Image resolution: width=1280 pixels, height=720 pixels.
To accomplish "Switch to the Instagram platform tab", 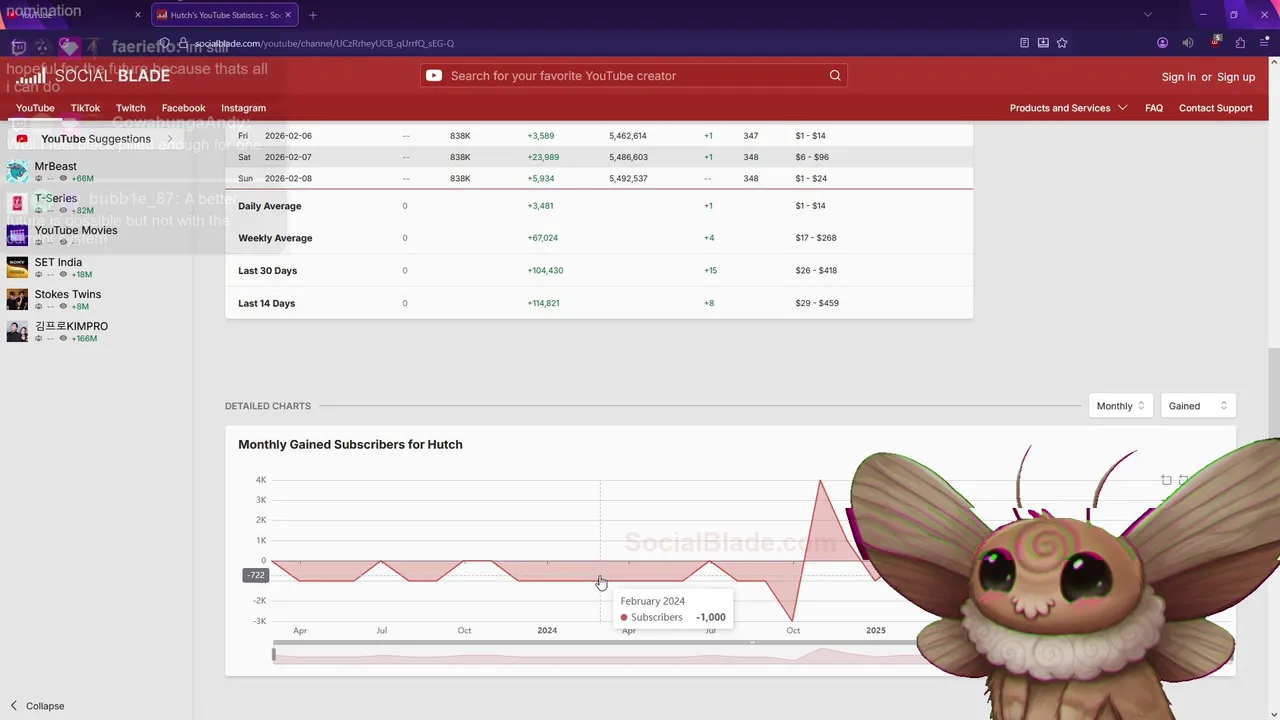I will 243,108.
